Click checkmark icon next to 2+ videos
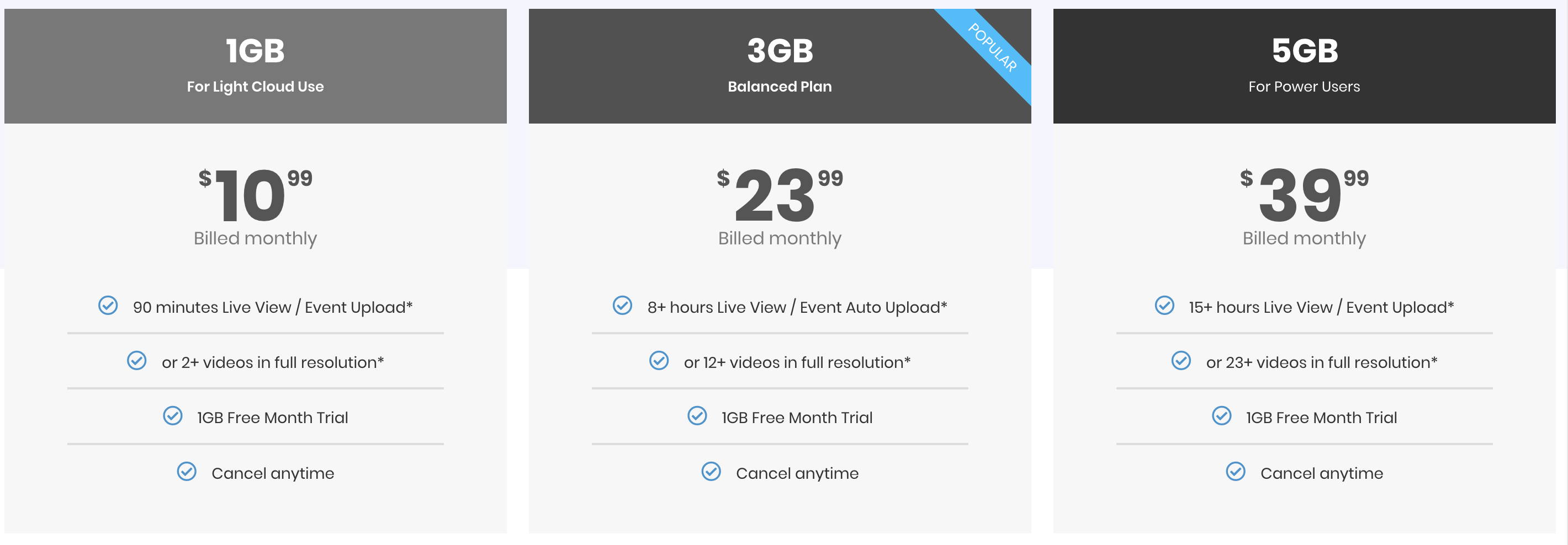The width and height of the screenshot is (1568, 545). tap(136, 361)
